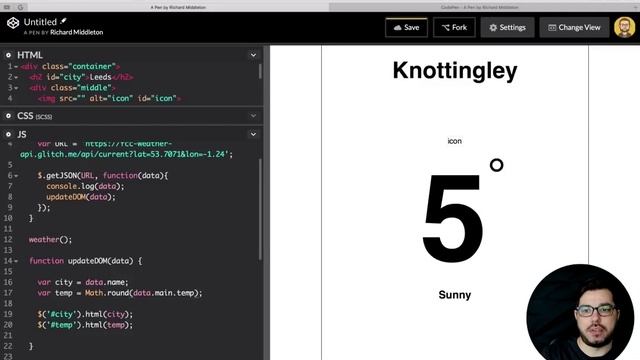This screenshot has height=360, width=640.
Task: Collapse code fold on HTML line 3
Action: [16, 88]
